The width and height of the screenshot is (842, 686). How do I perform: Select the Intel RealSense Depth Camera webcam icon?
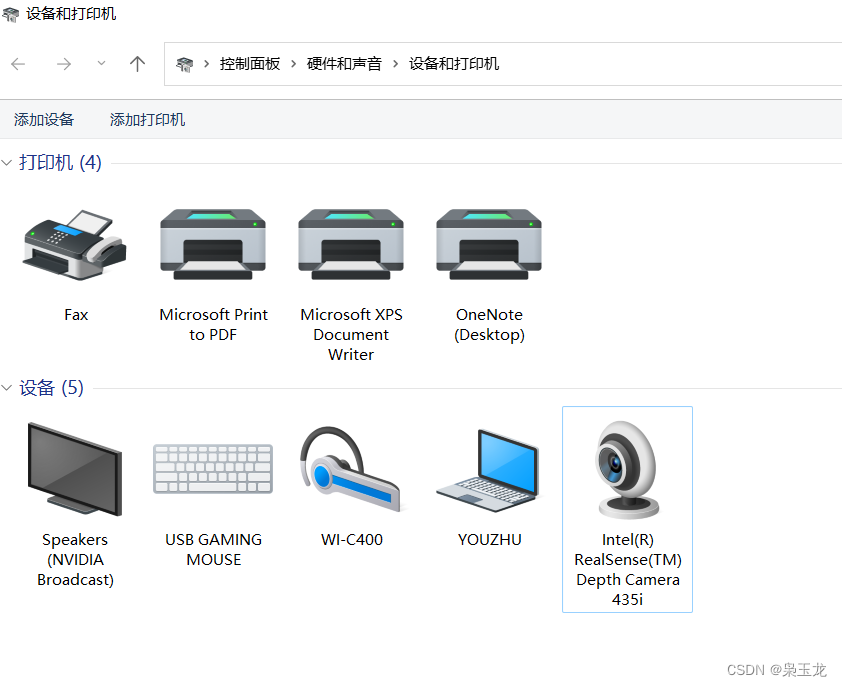(x=627, y=470)
